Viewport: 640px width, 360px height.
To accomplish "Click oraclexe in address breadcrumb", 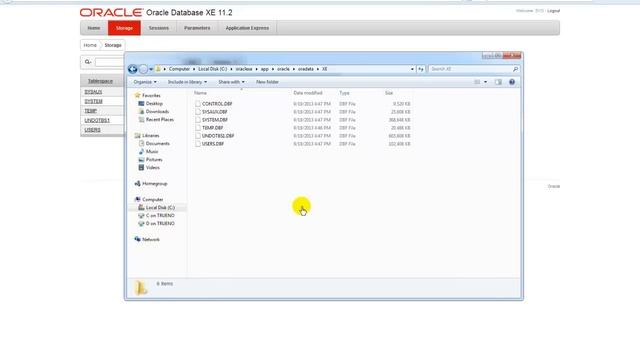I will tap(244, 69).
